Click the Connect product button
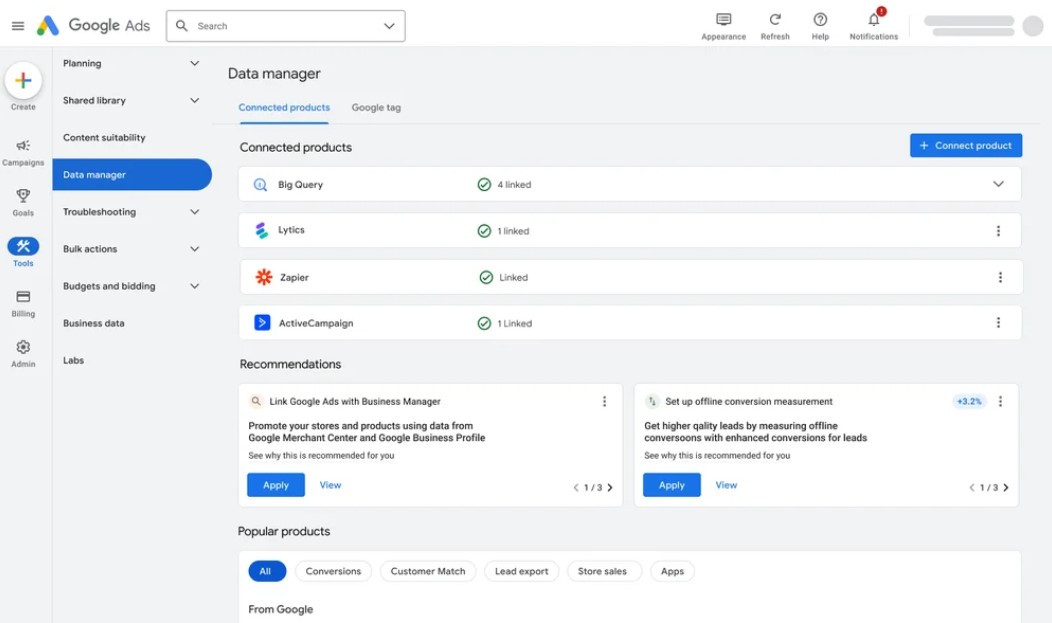This screenshot has height=623, width=1052. [x=966, y=146]
